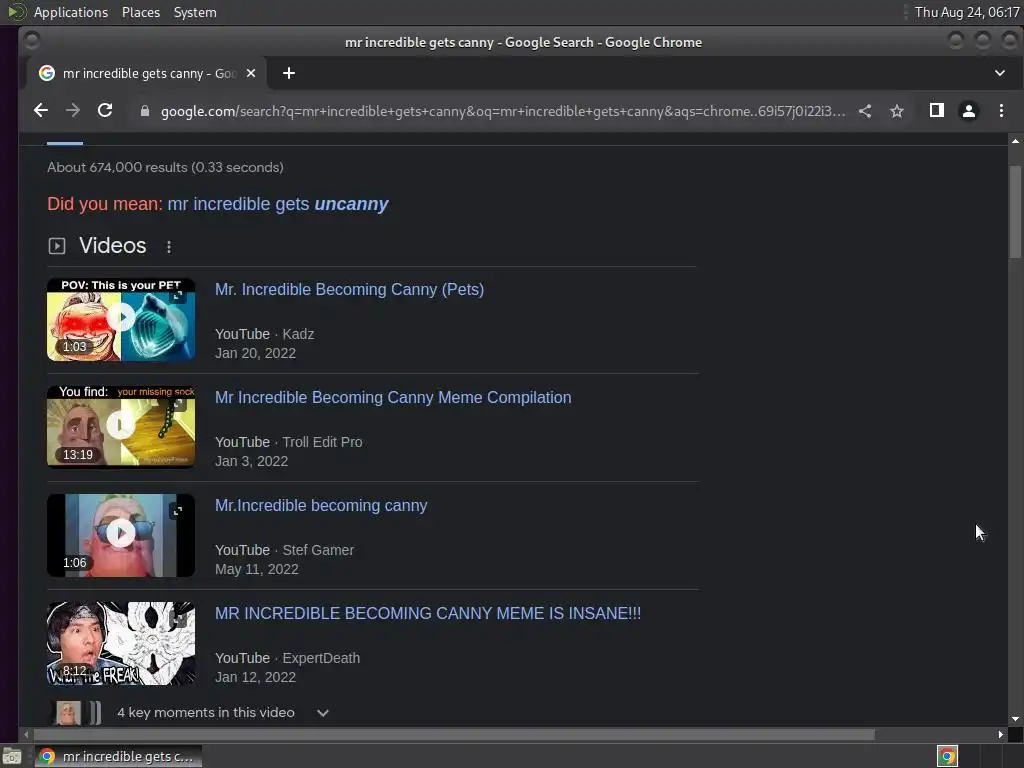
Task: Open 'Mr Incredible Becoming Canny Meme Compilation' link
Action: (x=393, y=397)
